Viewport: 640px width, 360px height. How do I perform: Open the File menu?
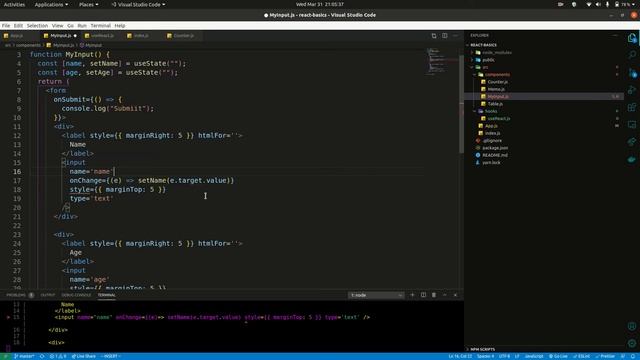[x=6, y=26]
